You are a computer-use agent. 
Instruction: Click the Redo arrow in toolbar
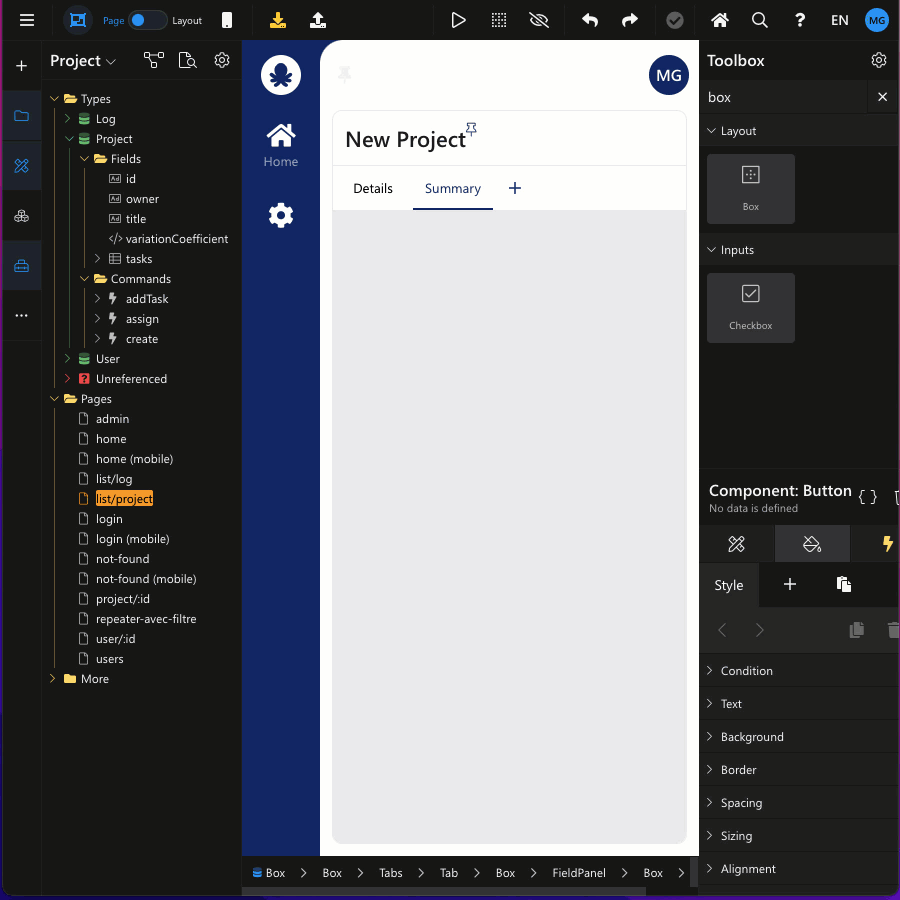pyautogui.click(x=630, y=20)
